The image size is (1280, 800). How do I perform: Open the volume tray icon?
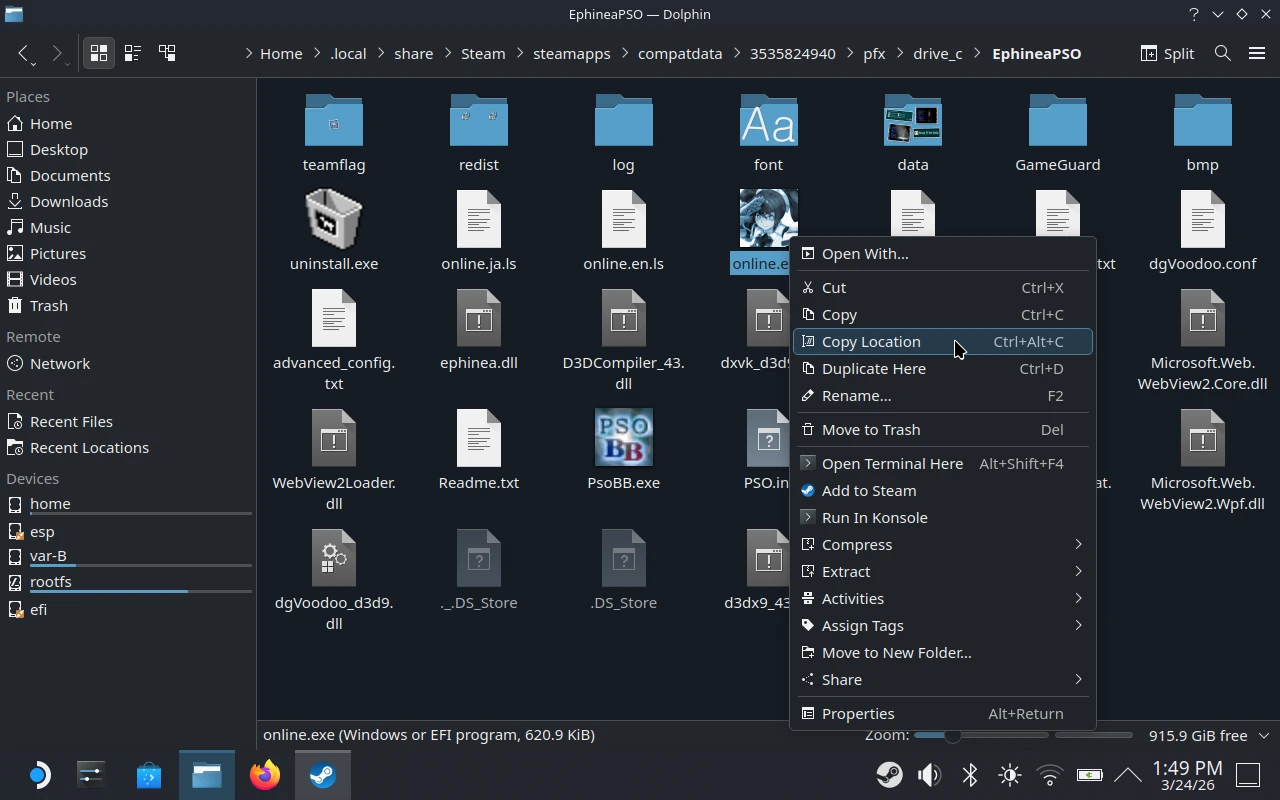[x=929, y=775]
